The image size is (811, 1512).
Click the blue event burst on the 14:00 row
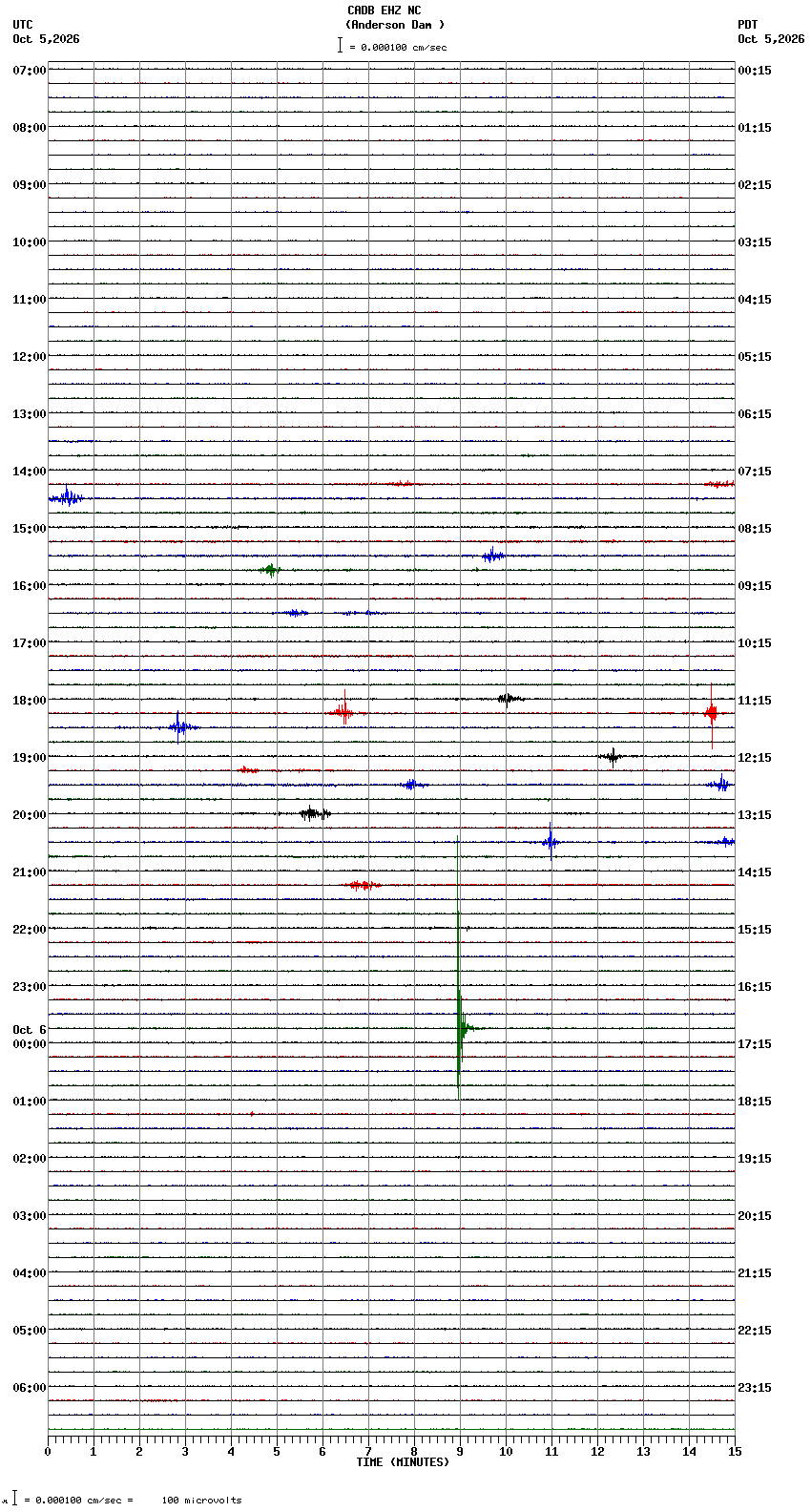pos(66,497)
